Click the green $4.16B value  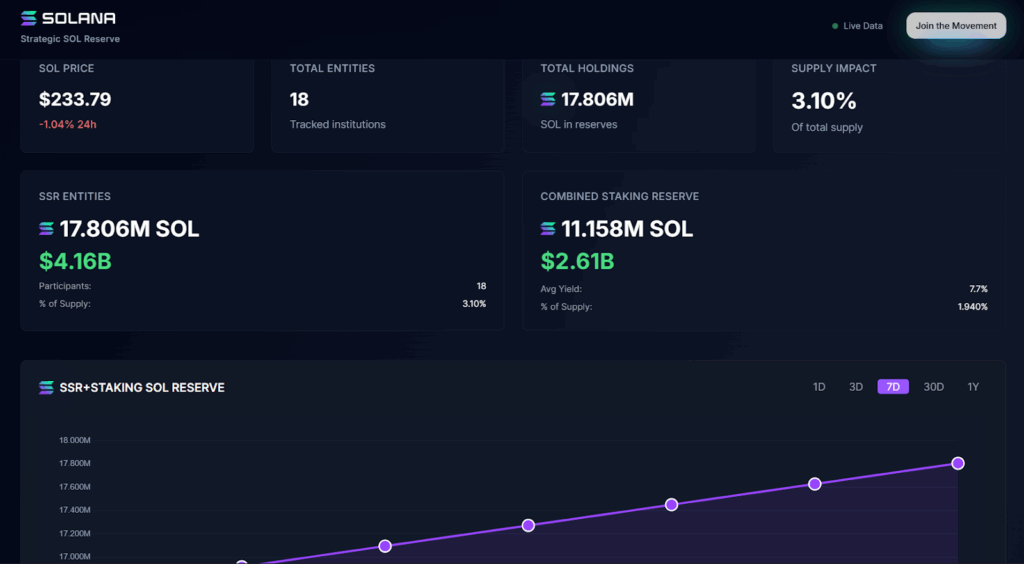click(75, 261)
